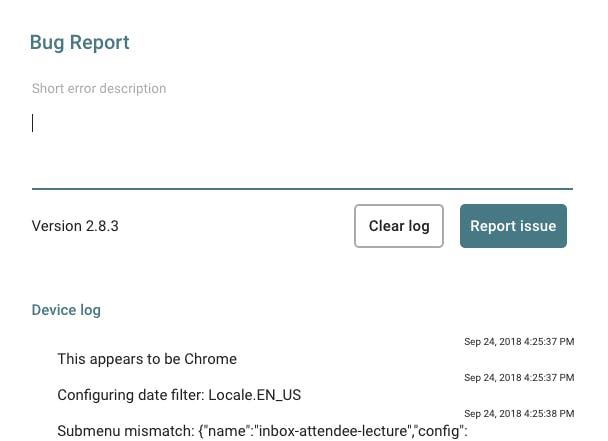608x441 pixels.
Task: Click the word "Chrome" in the device log
Action: [x=212, y=359]
